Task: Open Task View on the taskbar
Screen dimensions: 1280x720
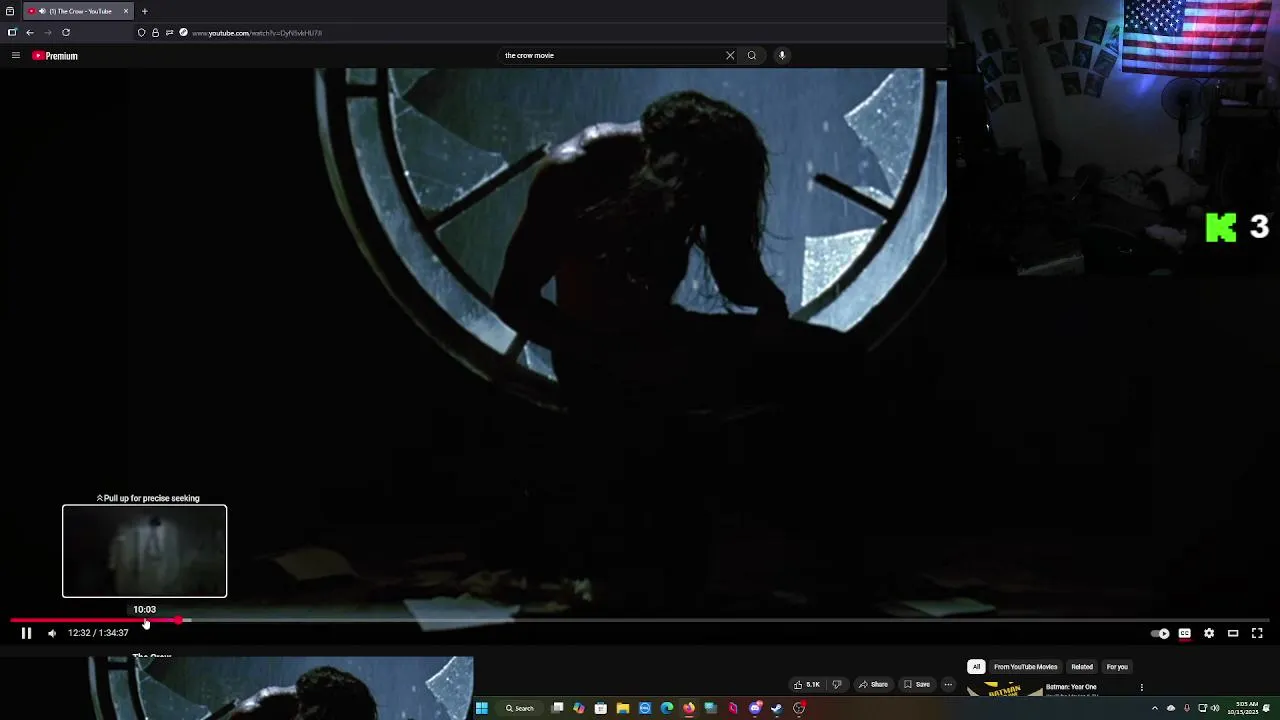Action: (x=558, y=708)
